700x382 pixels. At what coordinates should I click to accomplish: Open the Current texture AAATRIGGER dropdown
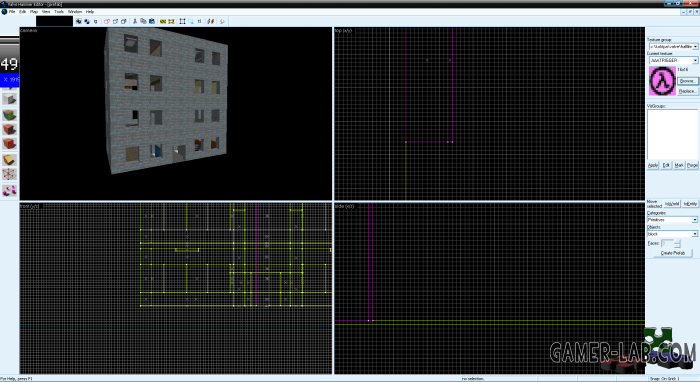tap(695, 60)
